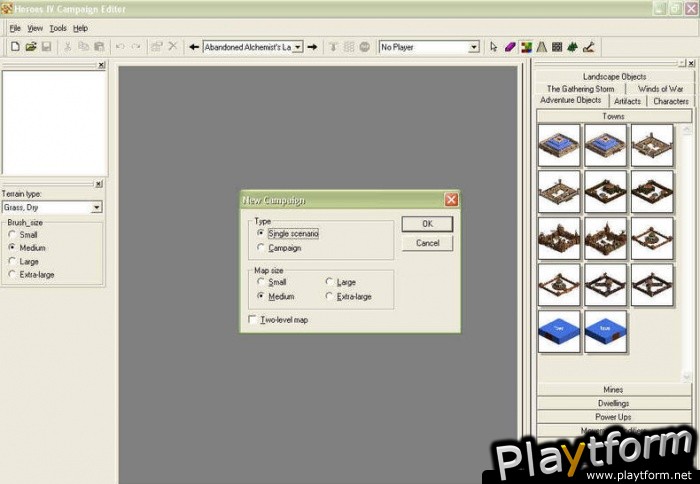
Task: Switch to Landscape Objects tab
Action: (614, 76)
